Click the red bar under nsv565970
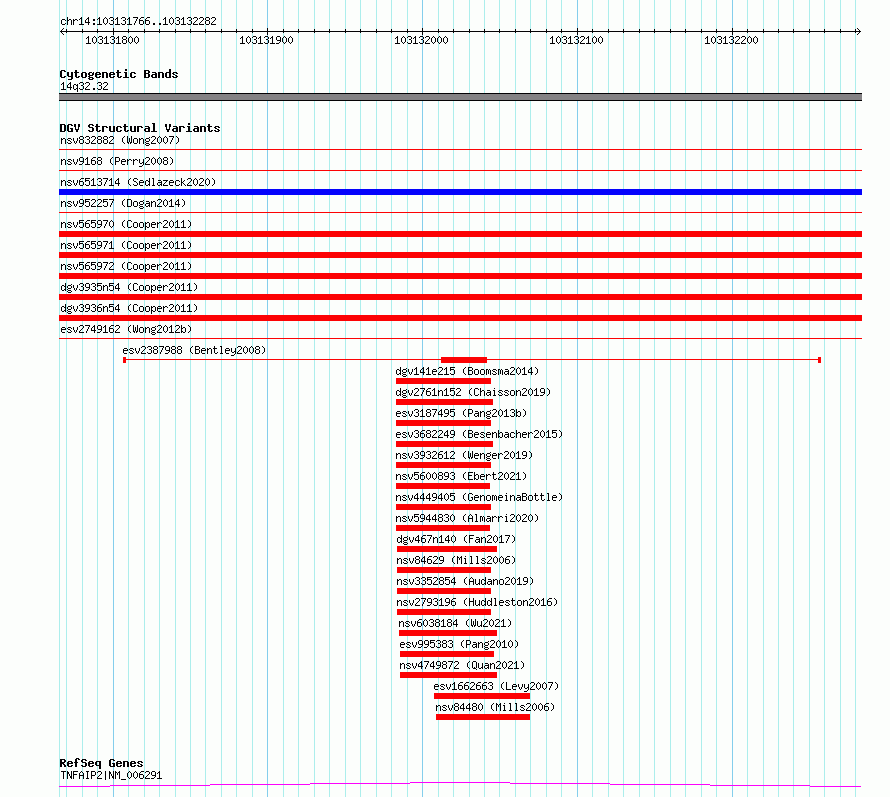The height and width of the screenshot is (797, 890). click(x=460, y=234)
